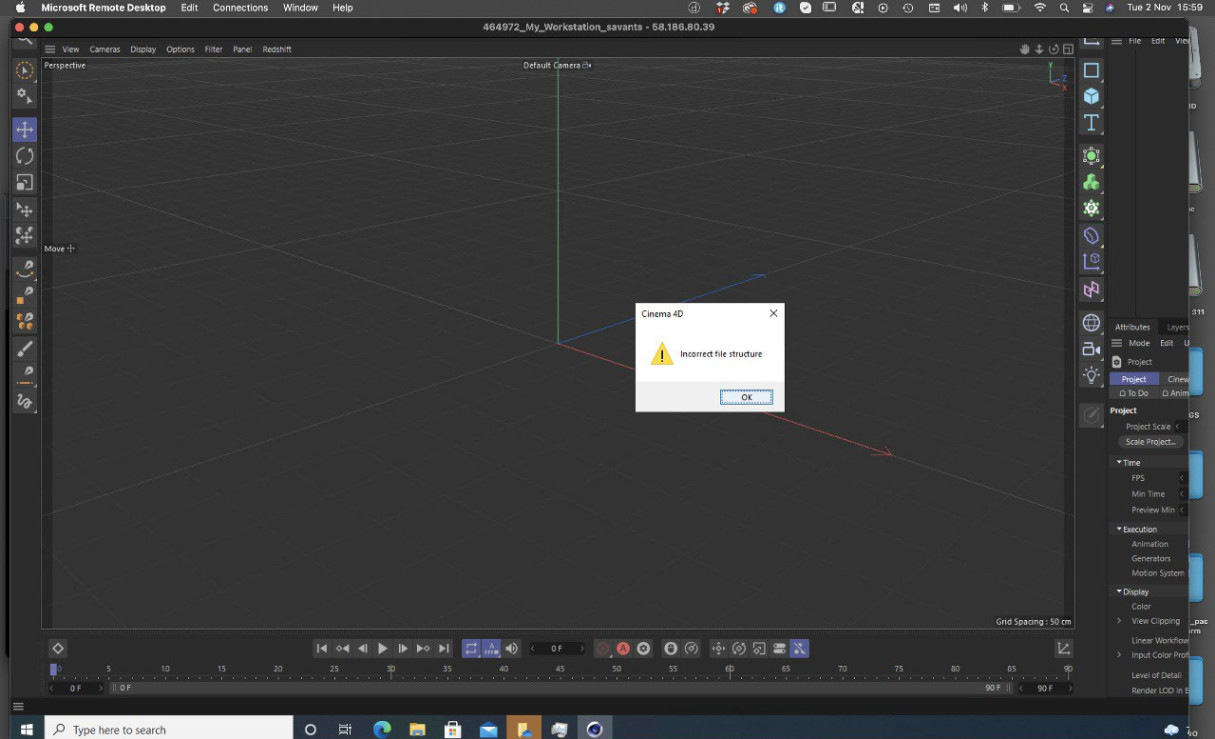Expand the View Clipping parameter
The height and width of the screenshot is (739, 1215).
point(1119,621)
